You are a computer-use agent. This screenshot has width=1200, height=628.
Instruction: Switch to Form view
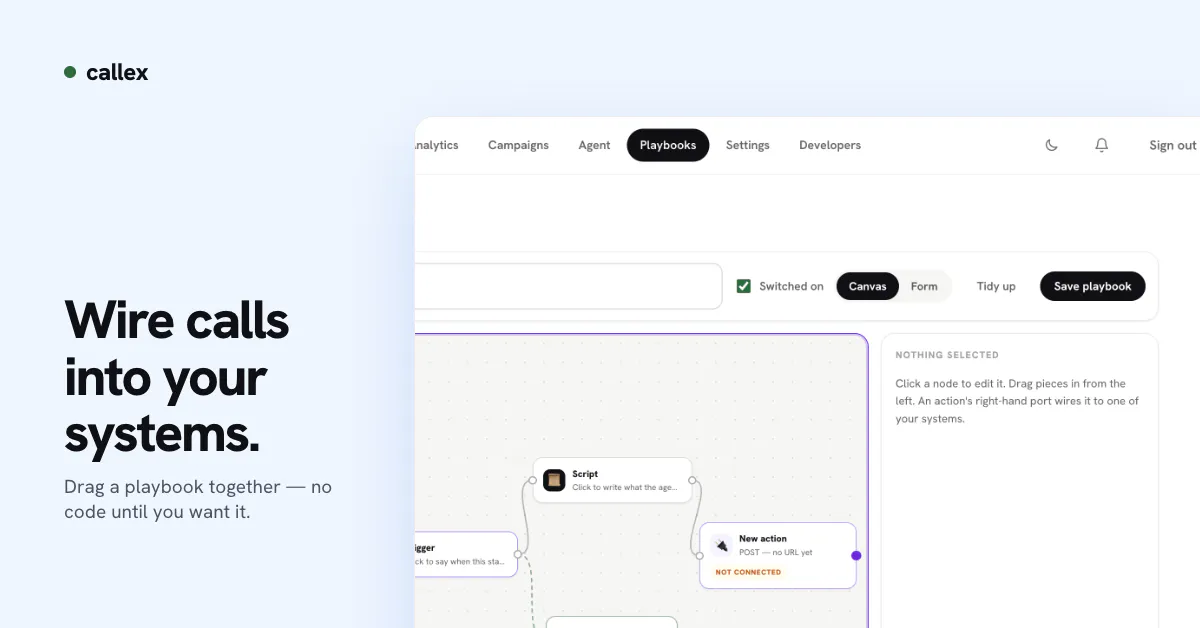point(924,286)
